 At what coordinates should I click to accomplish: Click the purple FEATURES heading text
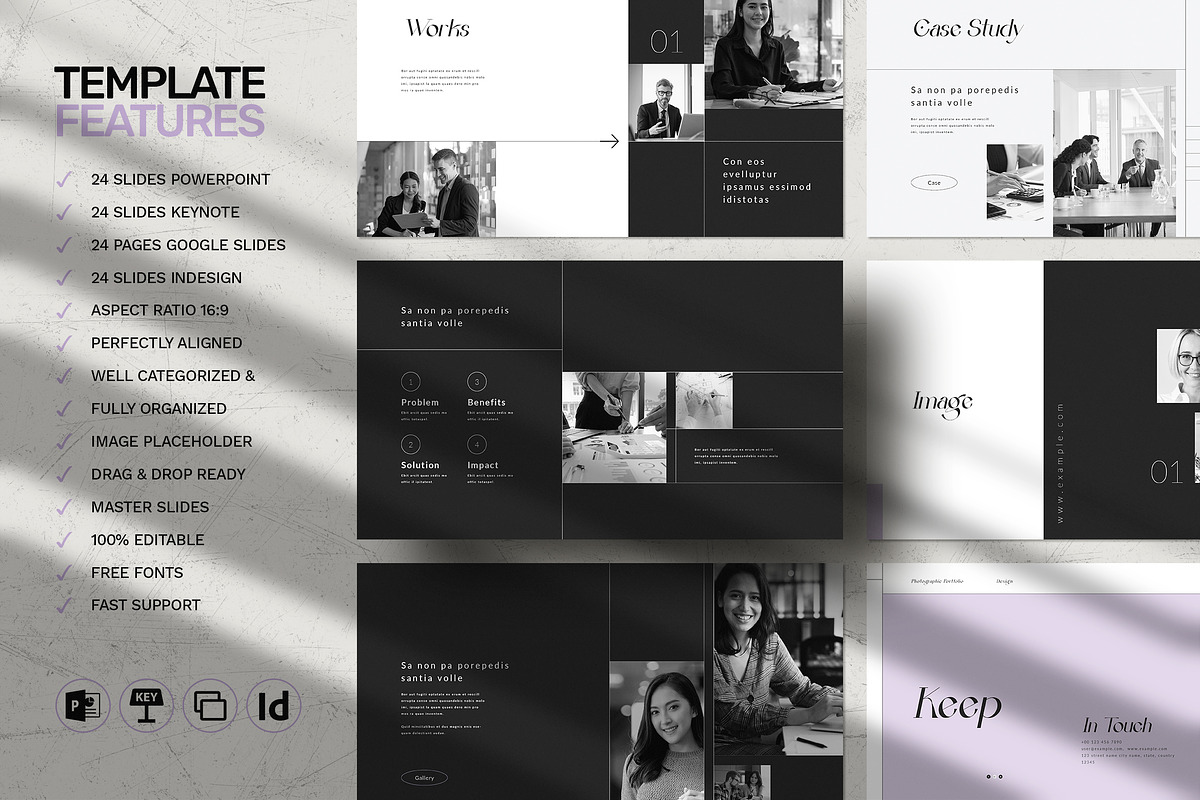[160, 120]
